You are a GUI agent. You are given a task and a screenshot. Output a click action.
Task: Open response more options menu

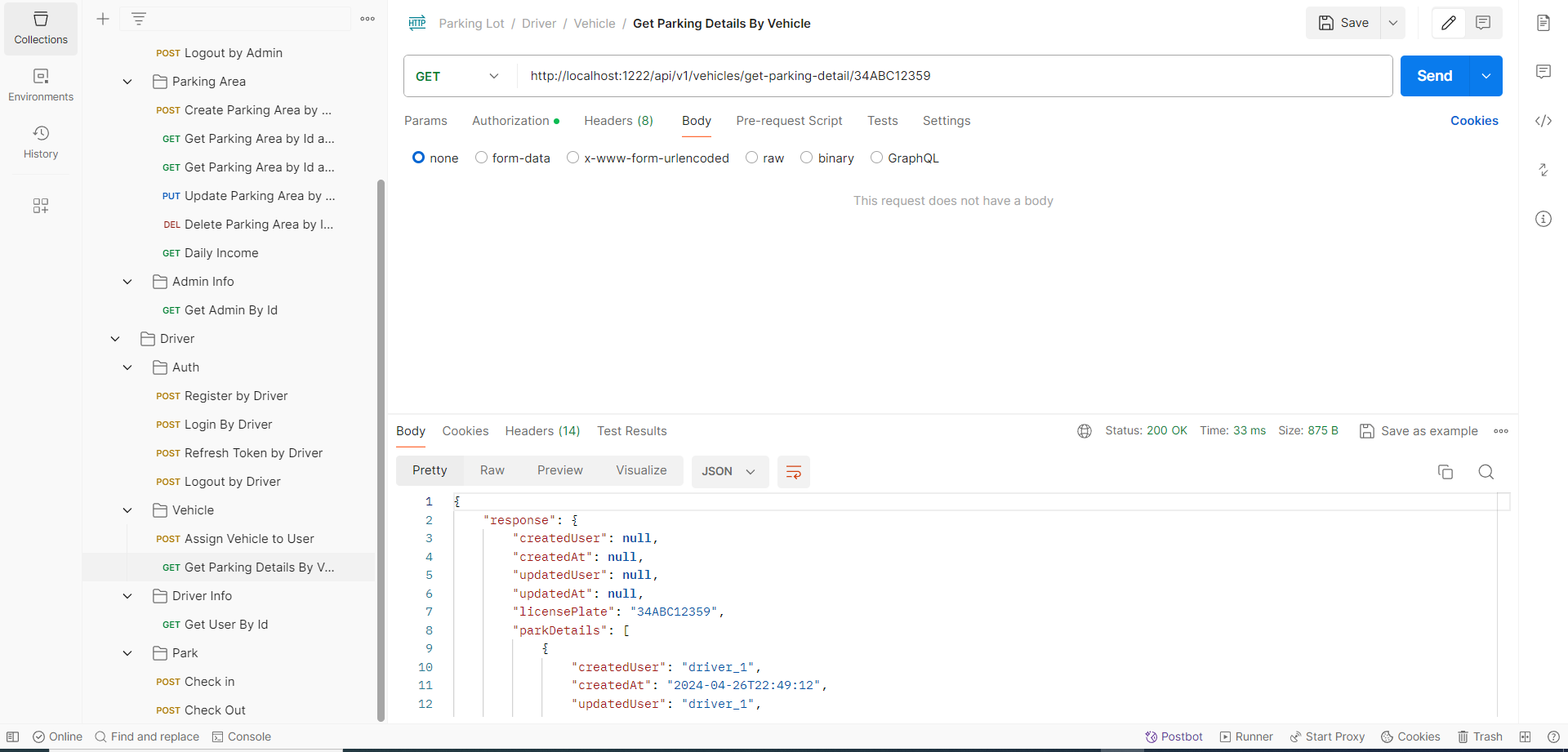[x=1501, y=431]
